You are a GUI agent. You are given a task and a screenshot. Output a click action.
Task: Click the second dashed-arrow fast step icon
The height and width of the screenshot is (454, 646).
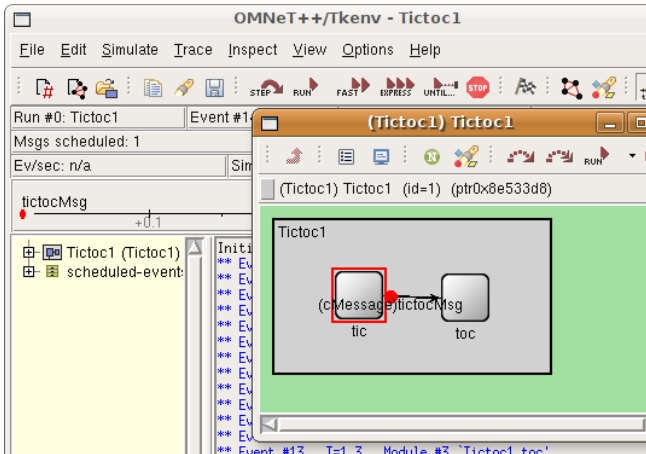559,157
